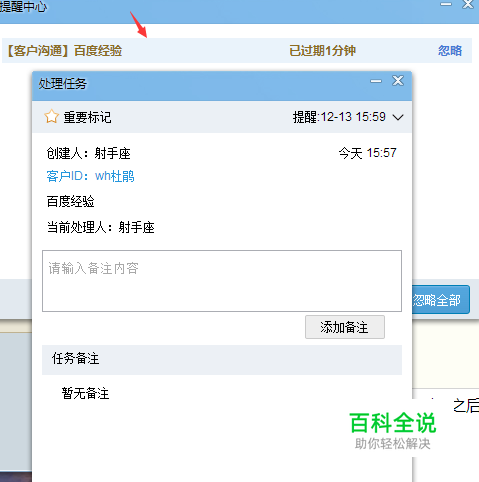Close the 处理任务 dialog
The width and height of the screenshot is (479, 482).
pyautogui.click(x=398, y=81)
